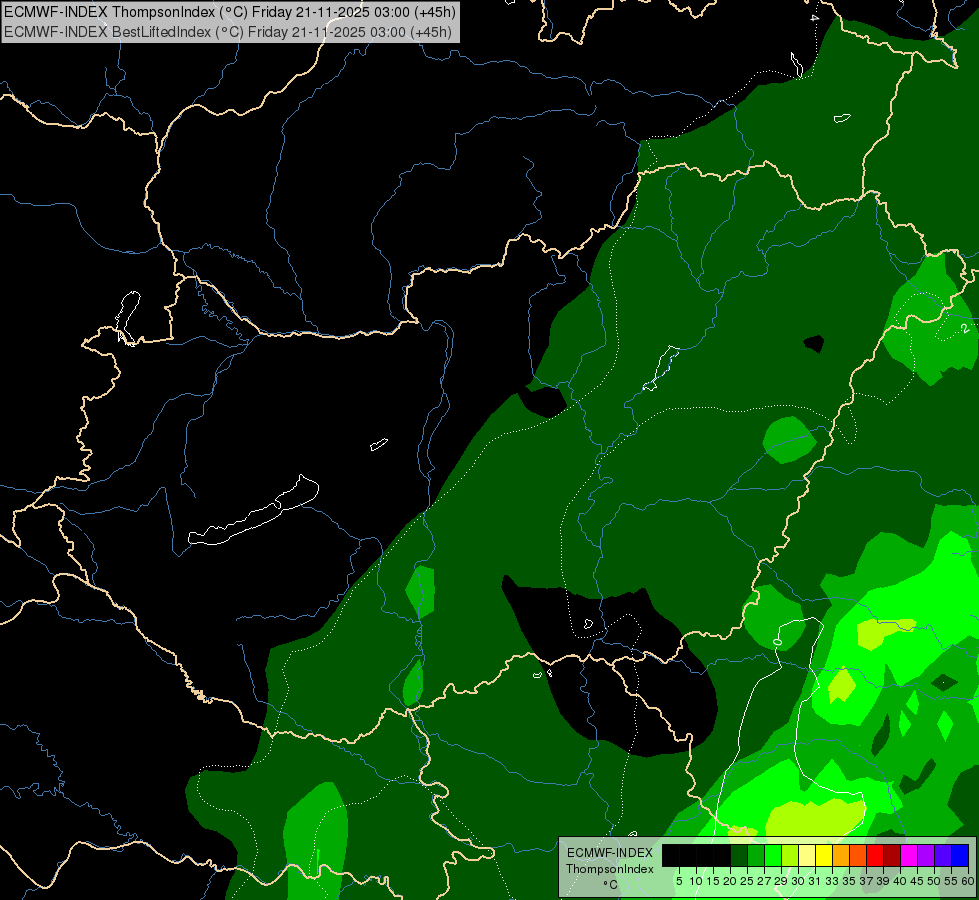Pick the amber 33–35 legend swatch
Viewport: 979px width, 900px height.
[x=841, y=855]
